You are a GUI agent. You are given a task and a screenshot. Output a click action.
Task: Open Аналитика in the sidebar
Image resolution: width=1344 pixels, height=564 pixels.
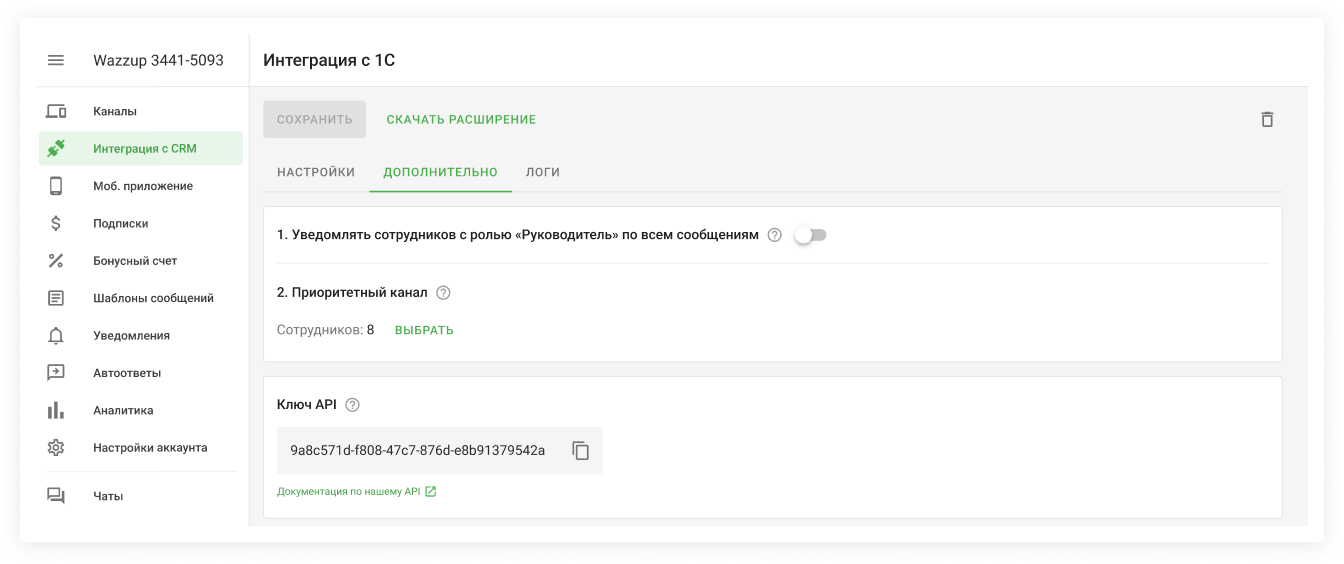[x=123, y=410]
